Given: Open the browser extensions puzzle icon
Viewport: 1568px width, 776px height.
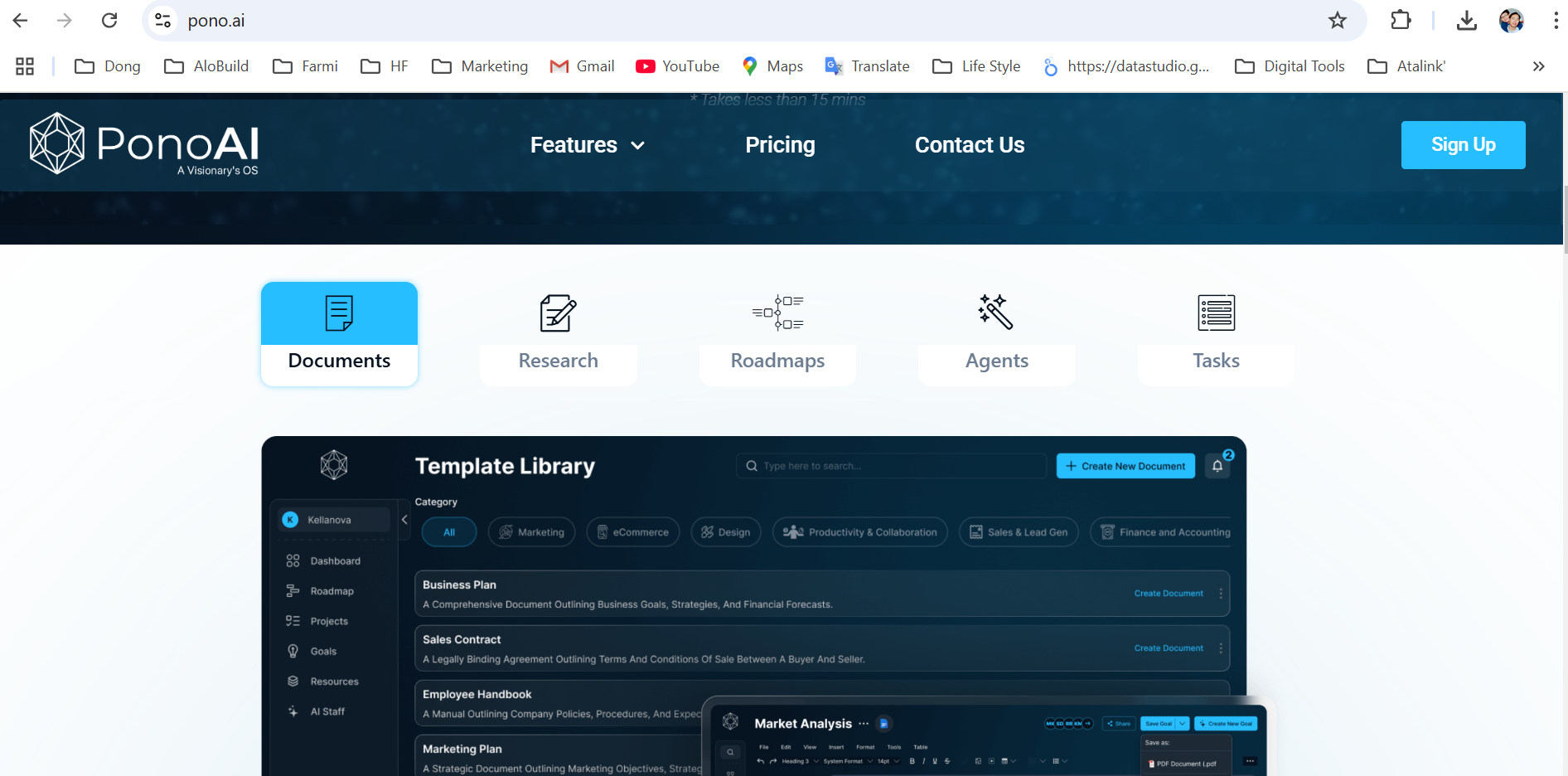Looking at the screenshot, I should tap(1401, 20).
